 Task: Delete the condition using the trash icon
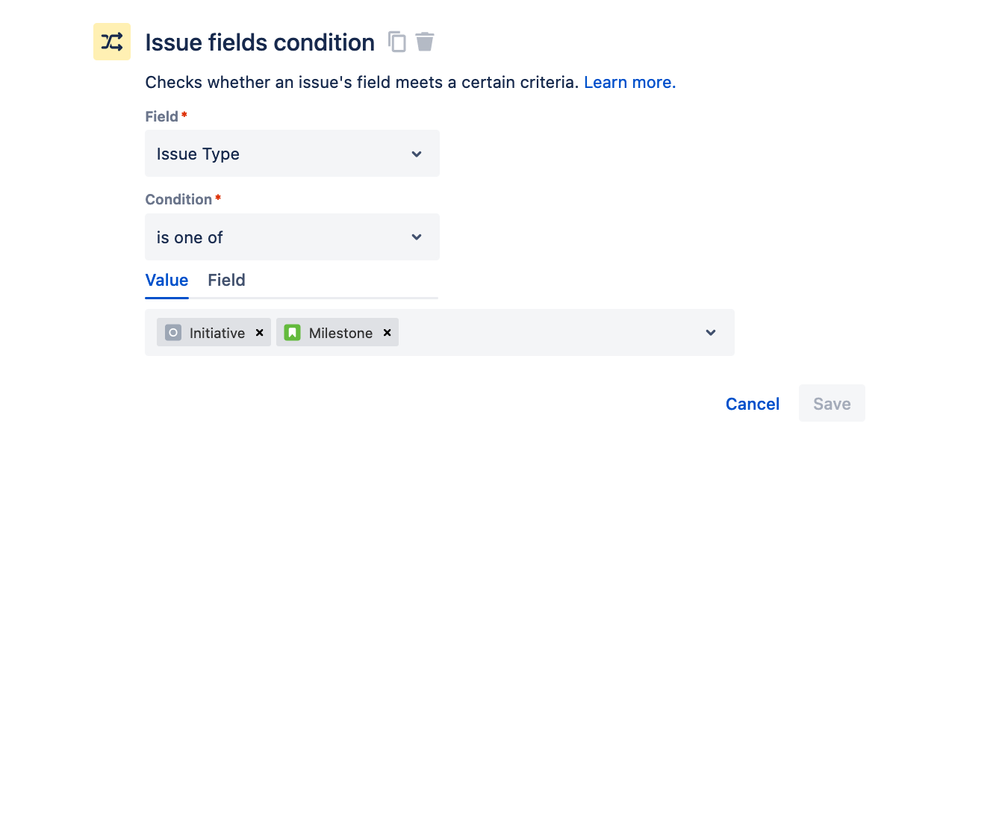(x=425, y=42)
